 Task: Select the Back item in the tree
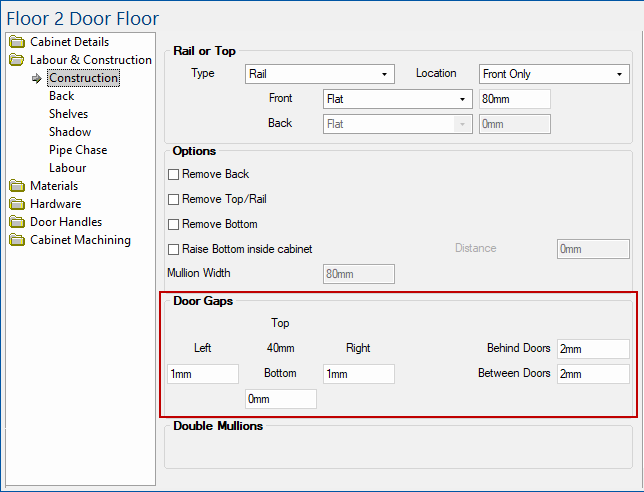point(62,96)
